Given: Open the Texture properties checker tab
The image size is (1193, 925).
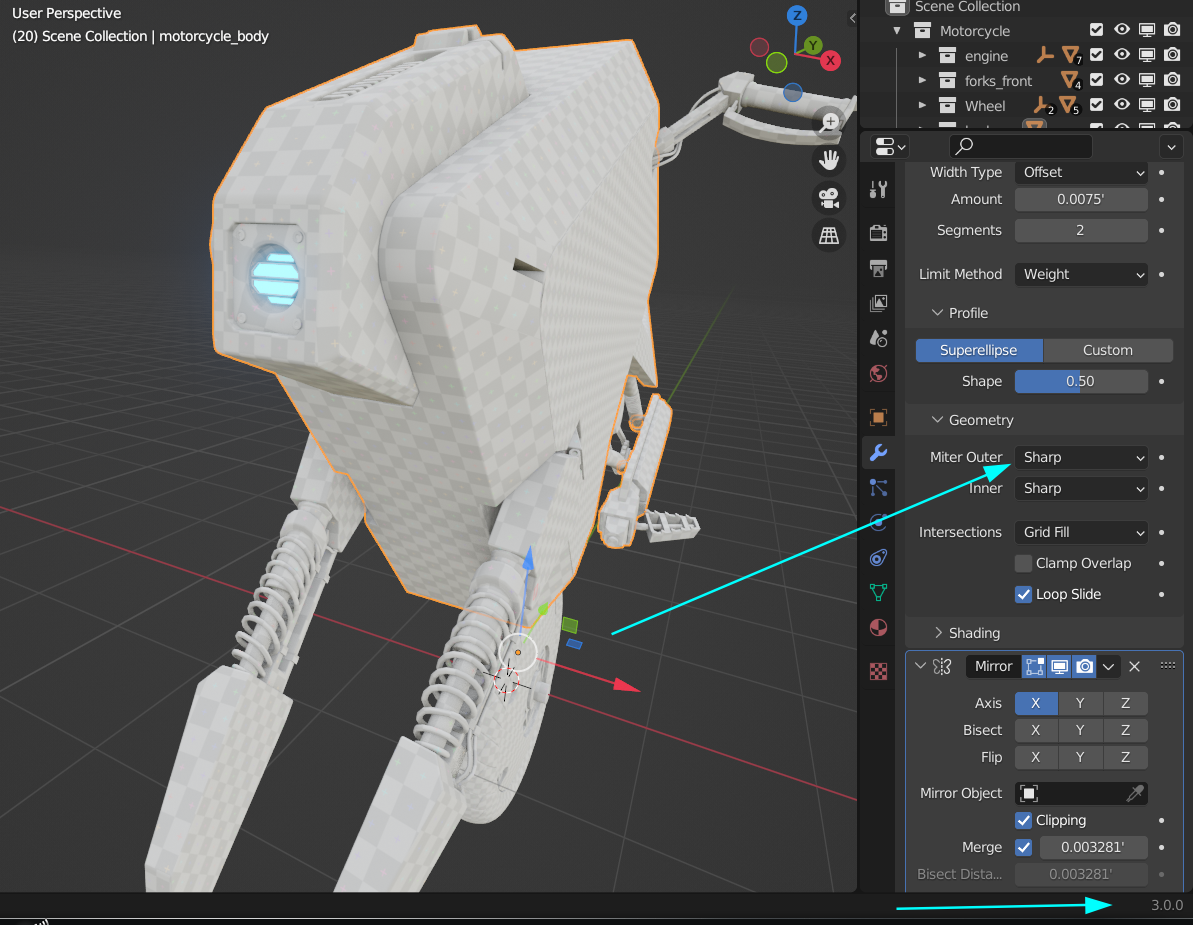Looking at the screenshot, I should 878,672.
